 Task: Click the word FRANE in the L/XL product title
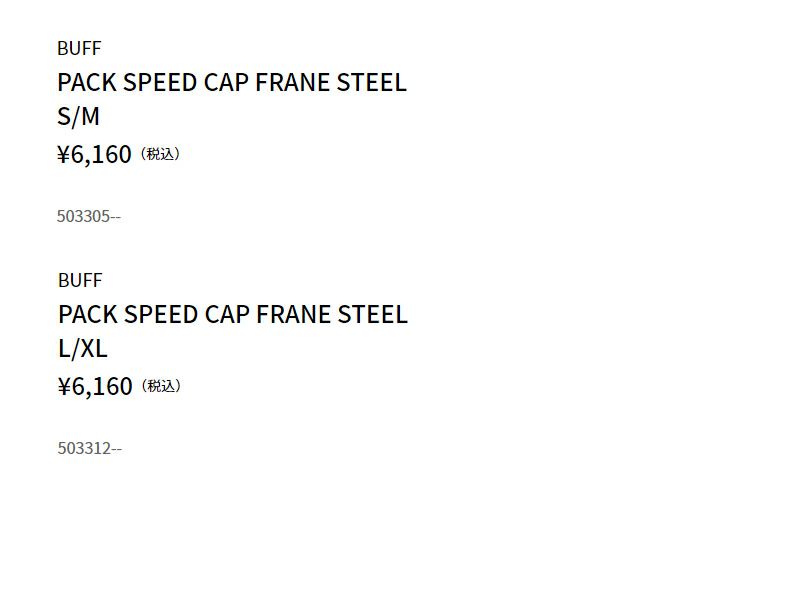point(294,314)
